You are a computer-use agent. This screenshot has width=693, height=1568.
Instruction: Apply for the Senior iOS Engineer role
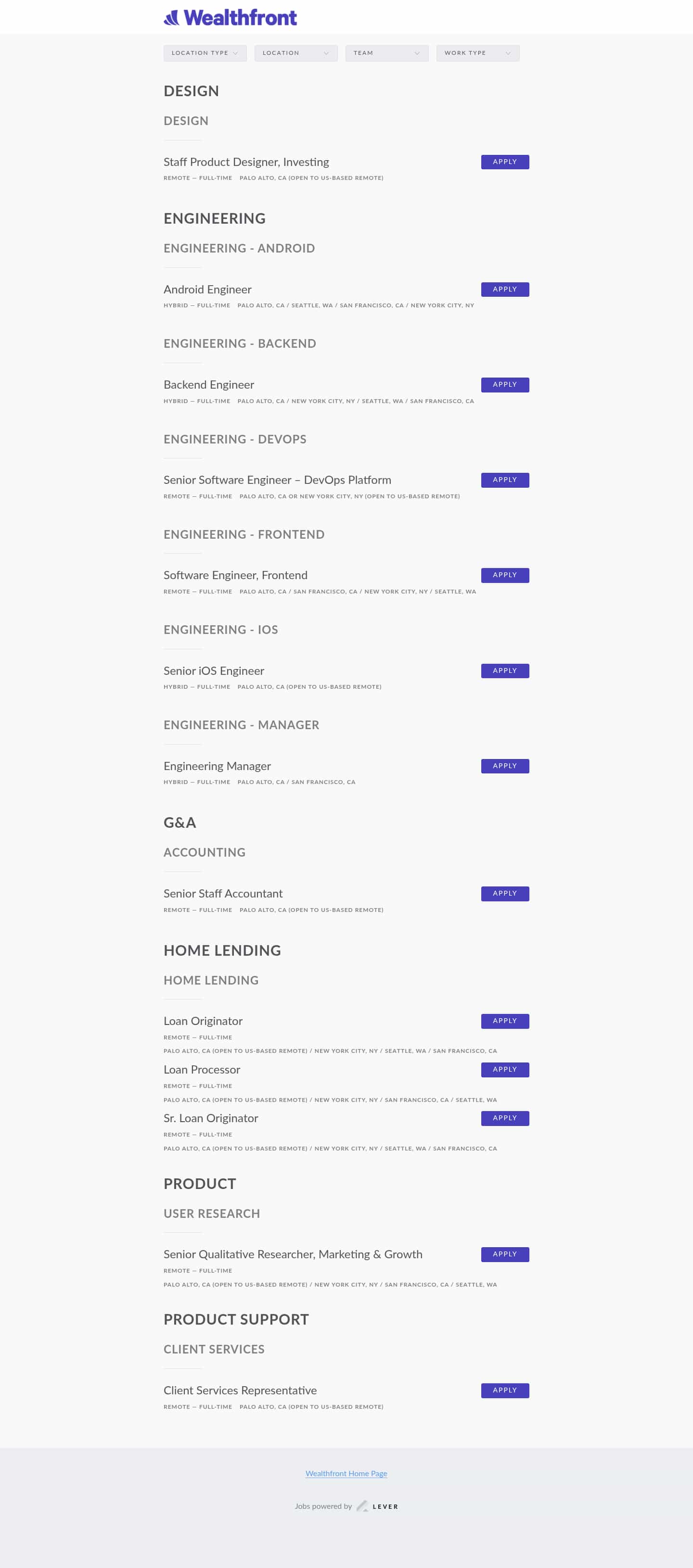pyautogui.click(x=504, y=670)
